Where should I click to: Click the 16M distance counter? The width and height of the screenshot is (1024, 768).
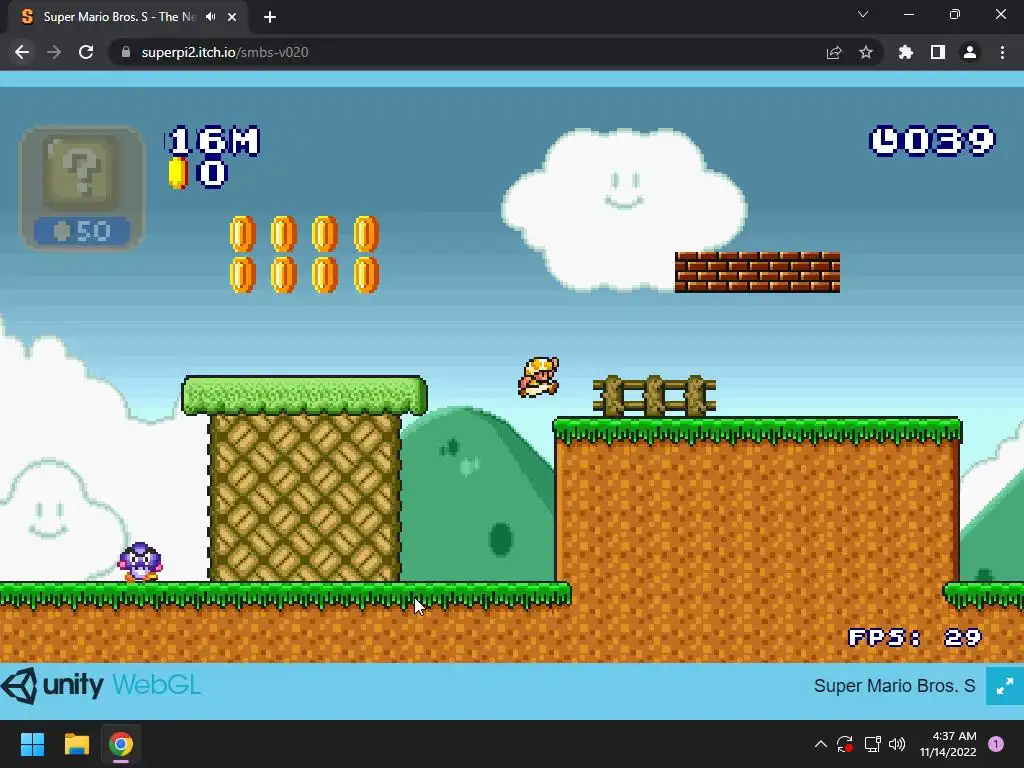[213, 140]
